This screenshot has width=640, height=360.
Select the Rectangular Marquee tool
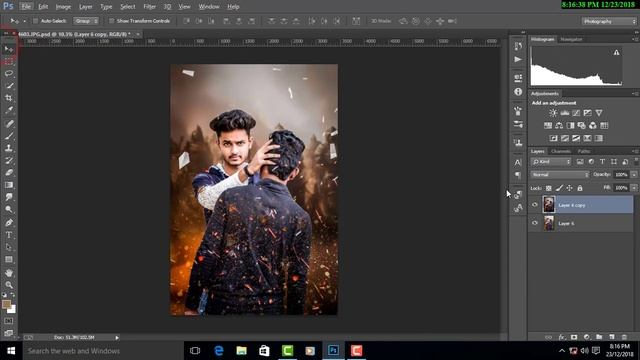coord(9,62)
